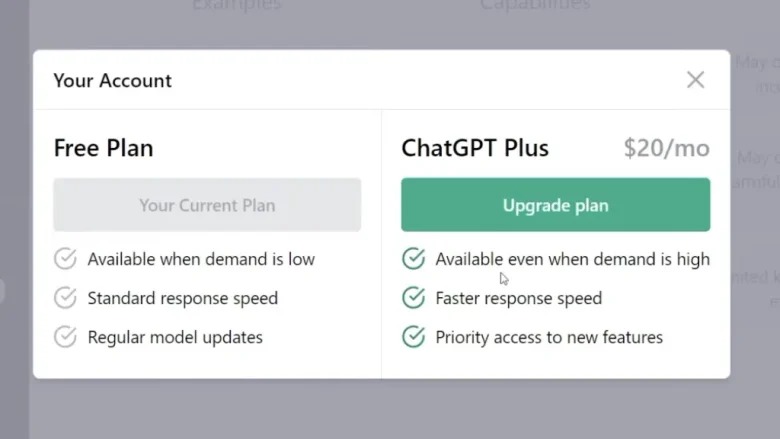Select the Regular model updates text
780x439 pixels.
(175, 337)
